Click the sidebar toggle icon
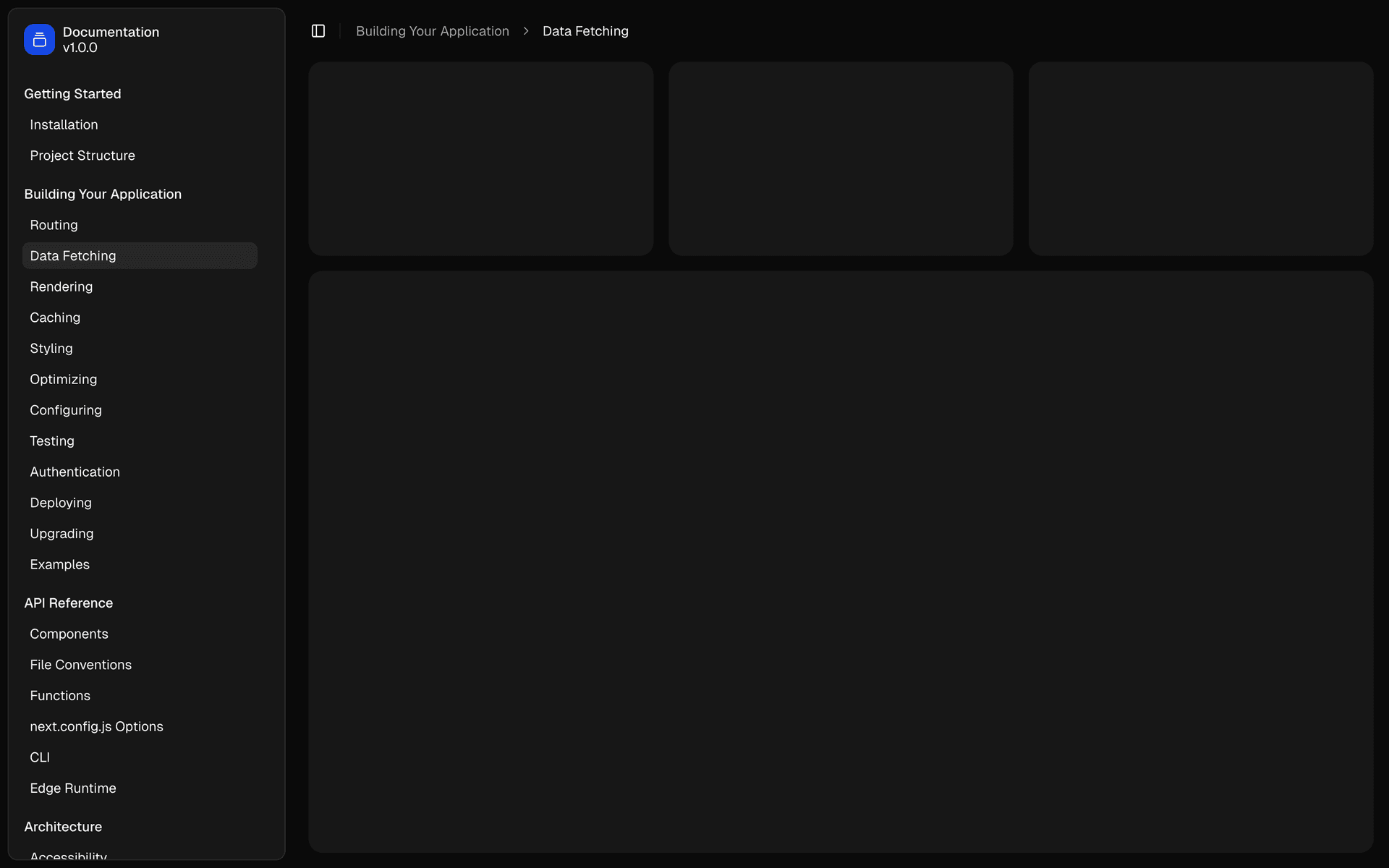The image size is (1389, 868). tap(318, 30)
